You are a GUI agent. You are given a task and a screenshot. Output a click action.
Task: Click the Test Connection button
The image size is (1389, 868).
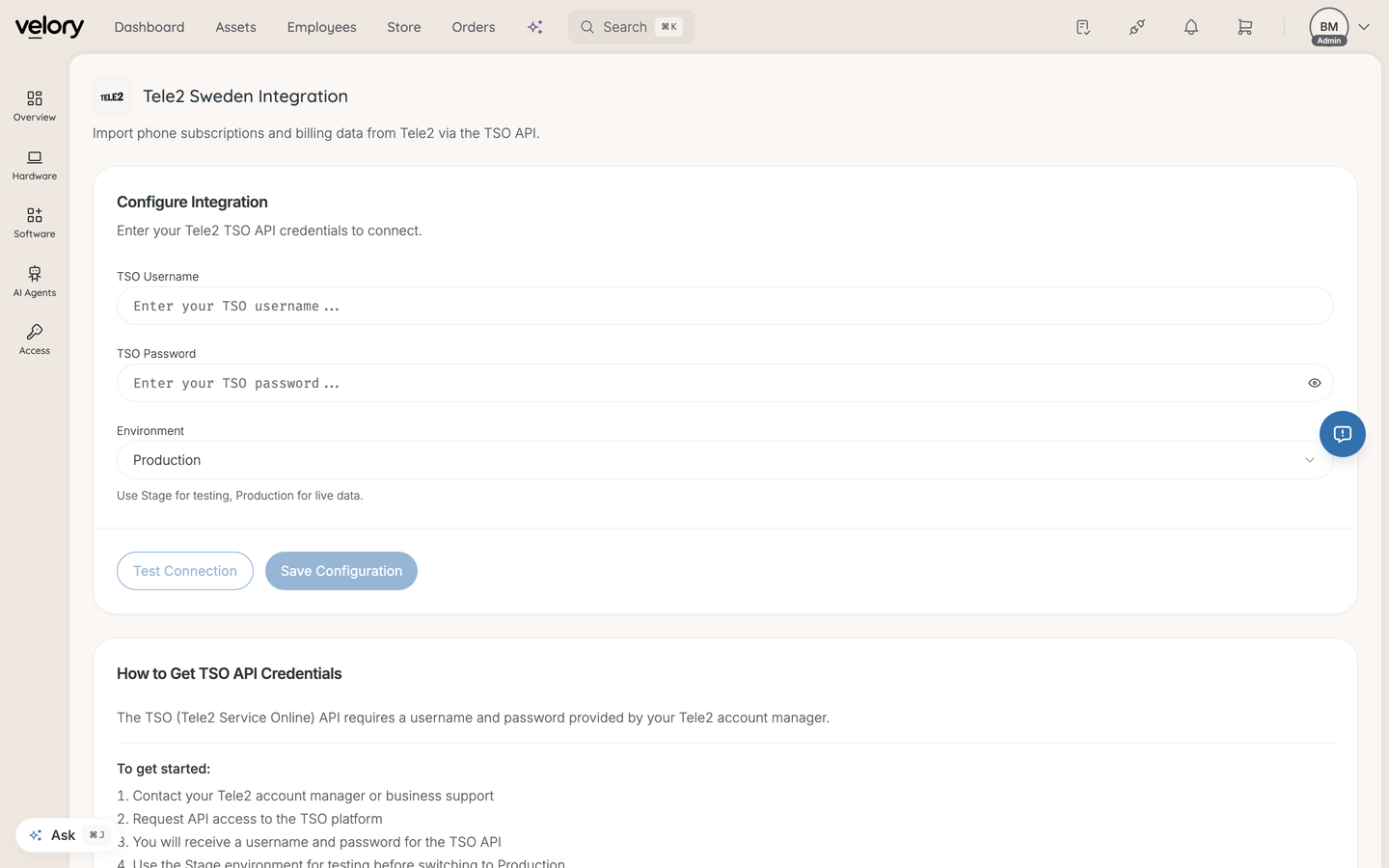[x=185, y=571]
